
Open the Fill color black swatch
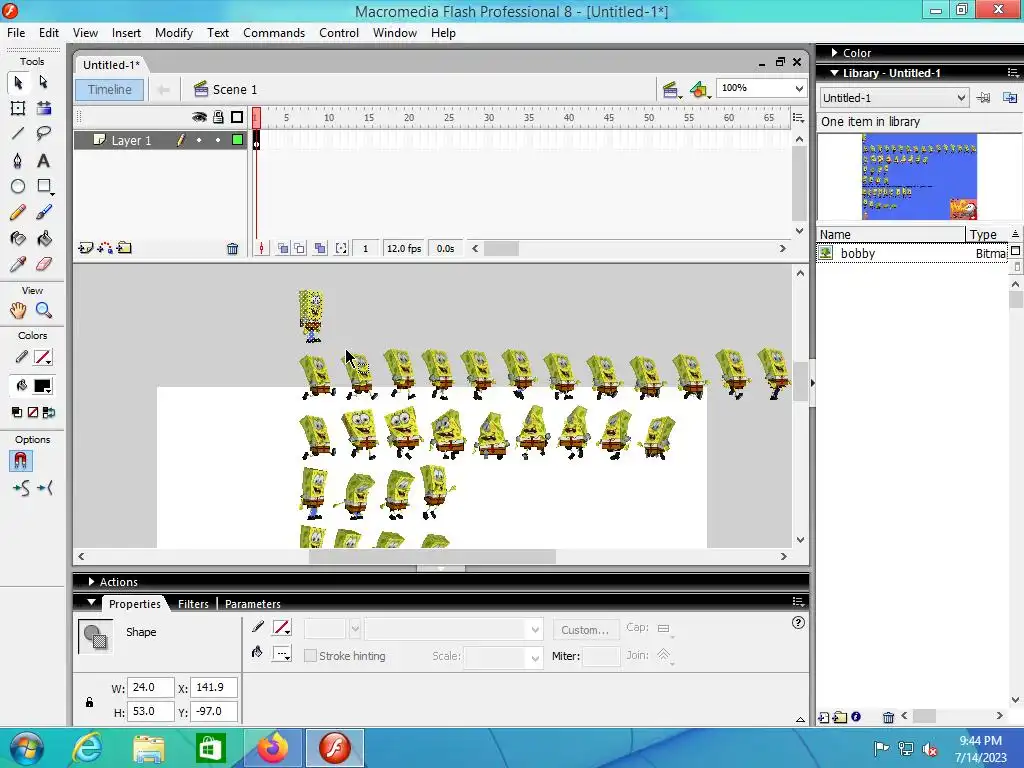click(x=42, y=387)
